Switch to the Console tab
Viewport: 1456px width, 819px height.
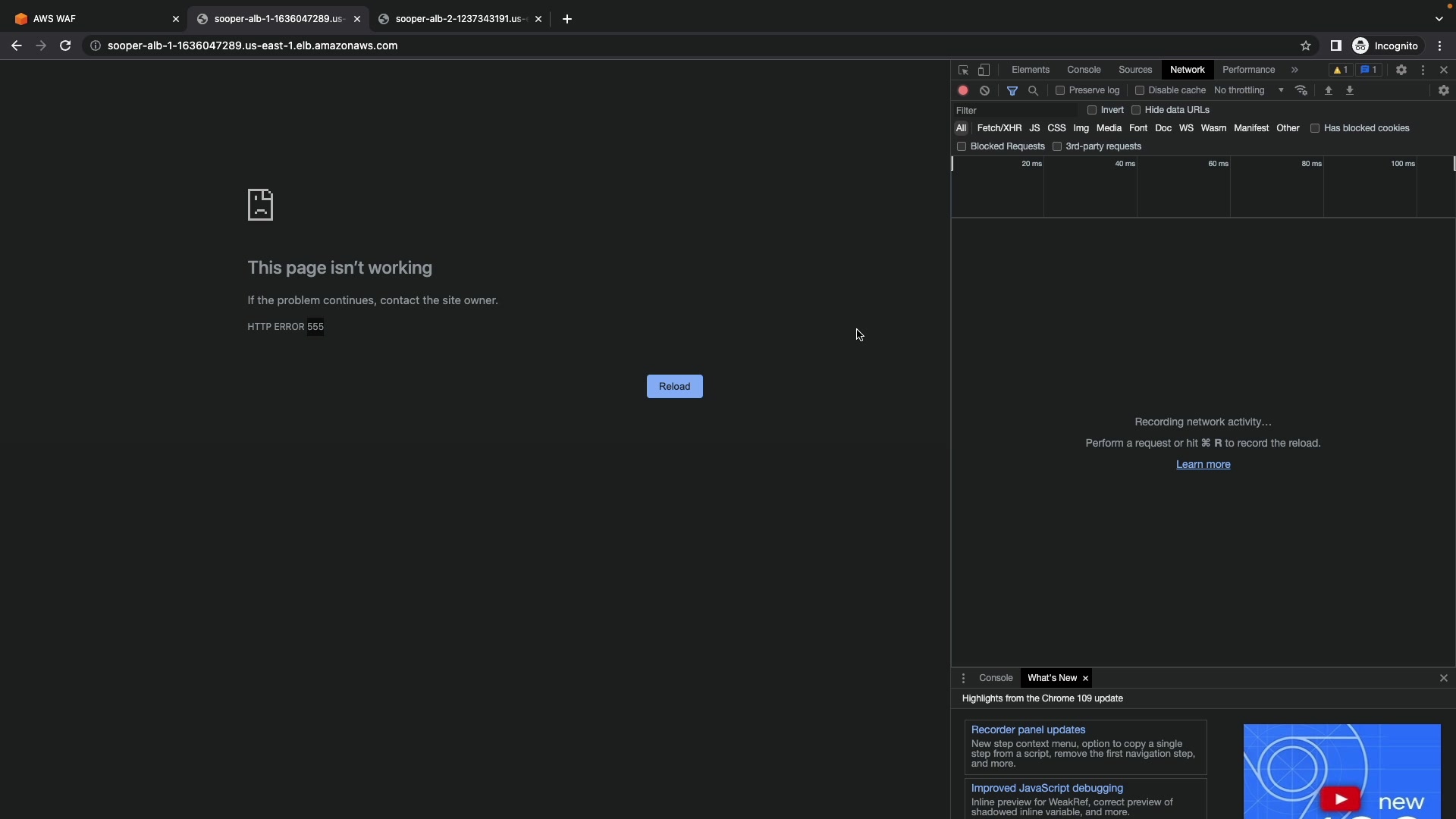(x=1084, y=70)
